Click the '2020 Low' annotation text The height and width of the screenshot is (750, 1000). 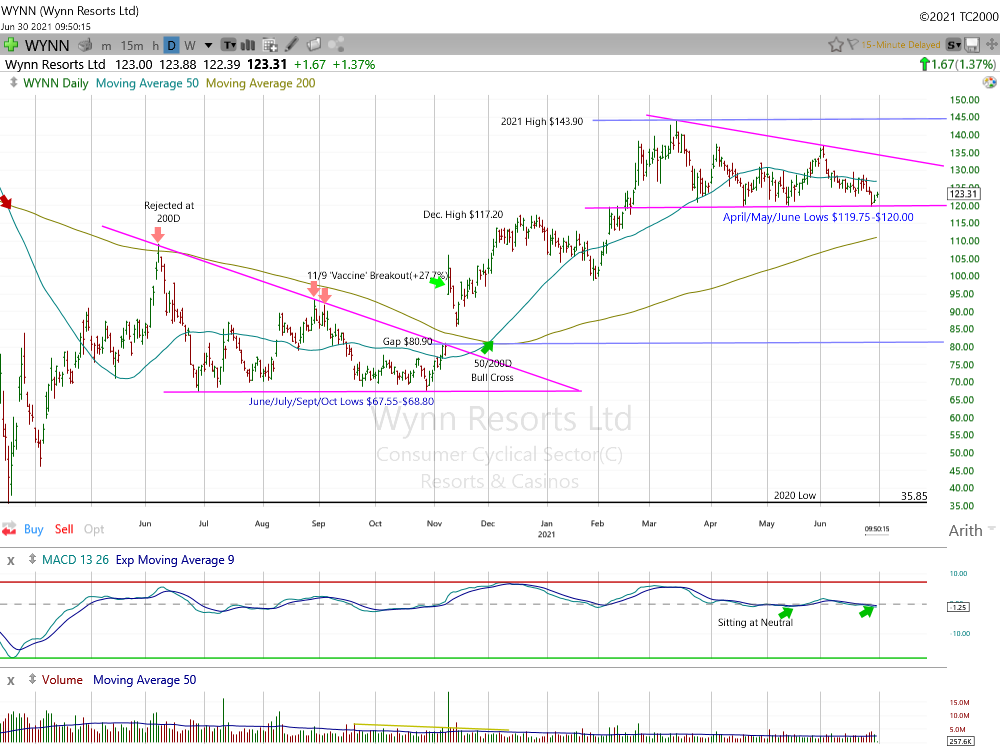click(x=795, y=496)
